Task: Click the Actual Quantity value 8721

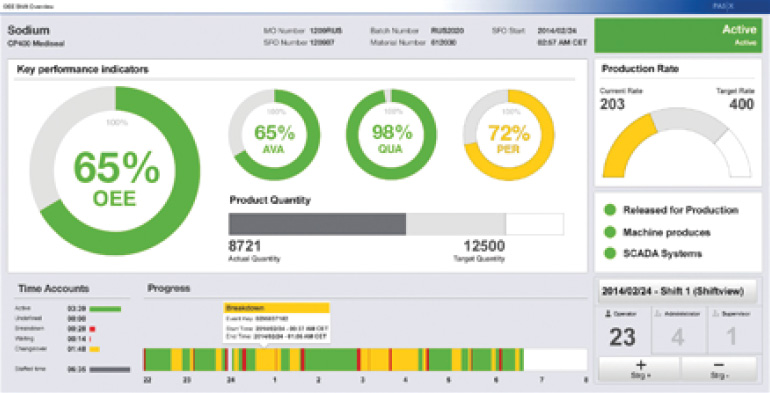Action: [245, 246]
